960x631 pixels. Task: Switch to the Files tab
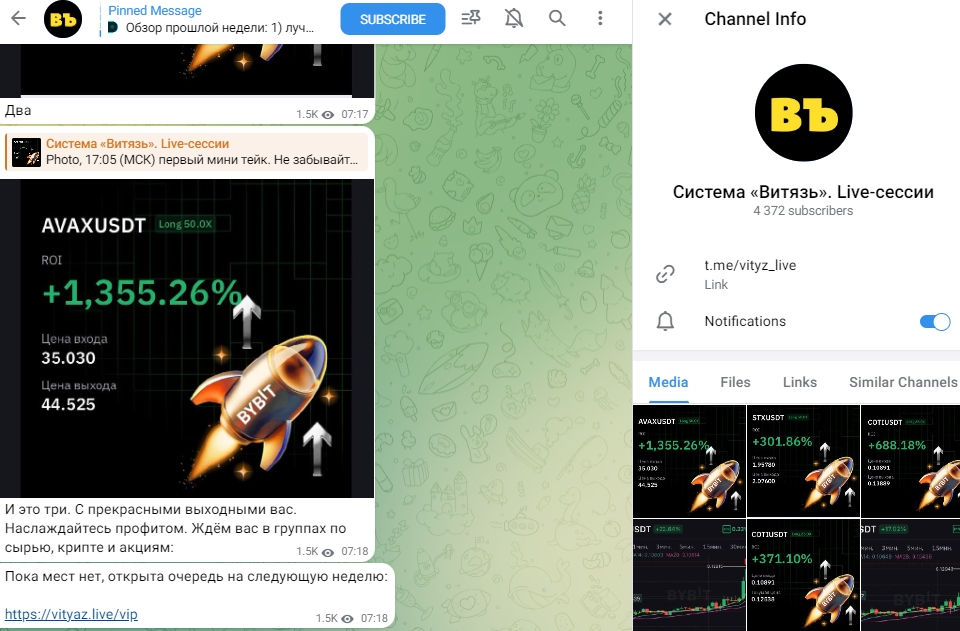pyautogui.click(x=735, y=382)
